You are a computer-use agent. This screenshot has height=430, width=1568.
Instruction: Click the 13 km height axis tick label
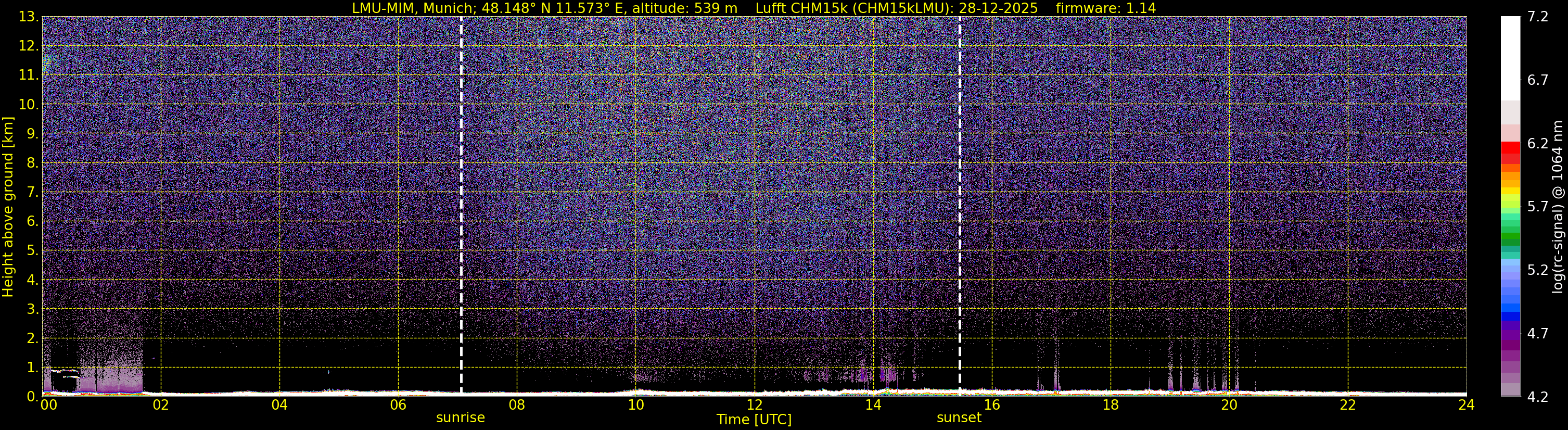28,17
